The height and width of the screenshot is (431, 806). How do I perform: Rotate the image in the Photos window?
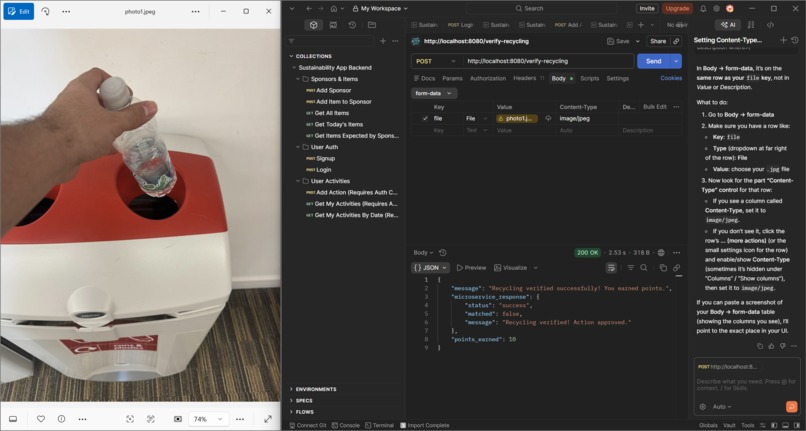click(x=45, y=11)
